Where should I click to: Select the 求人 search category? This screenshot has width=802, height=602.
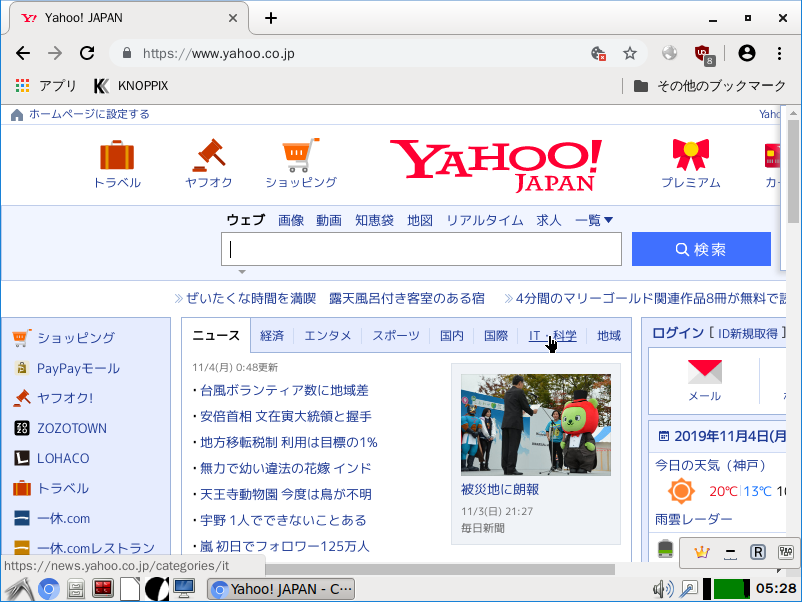(549, 220)
